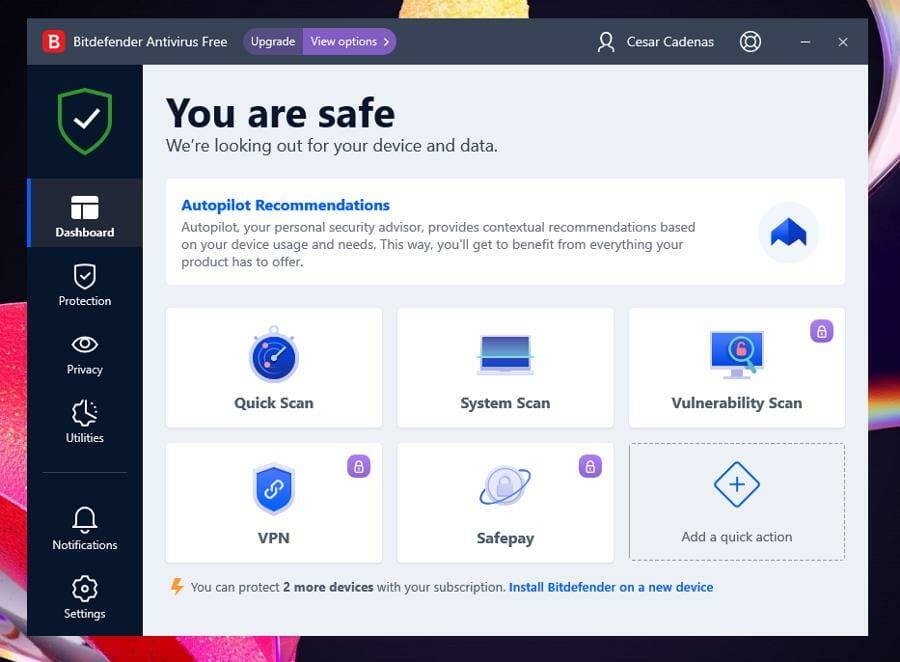
Task: Click the Bitdefender red B logo
Action: 53,41
